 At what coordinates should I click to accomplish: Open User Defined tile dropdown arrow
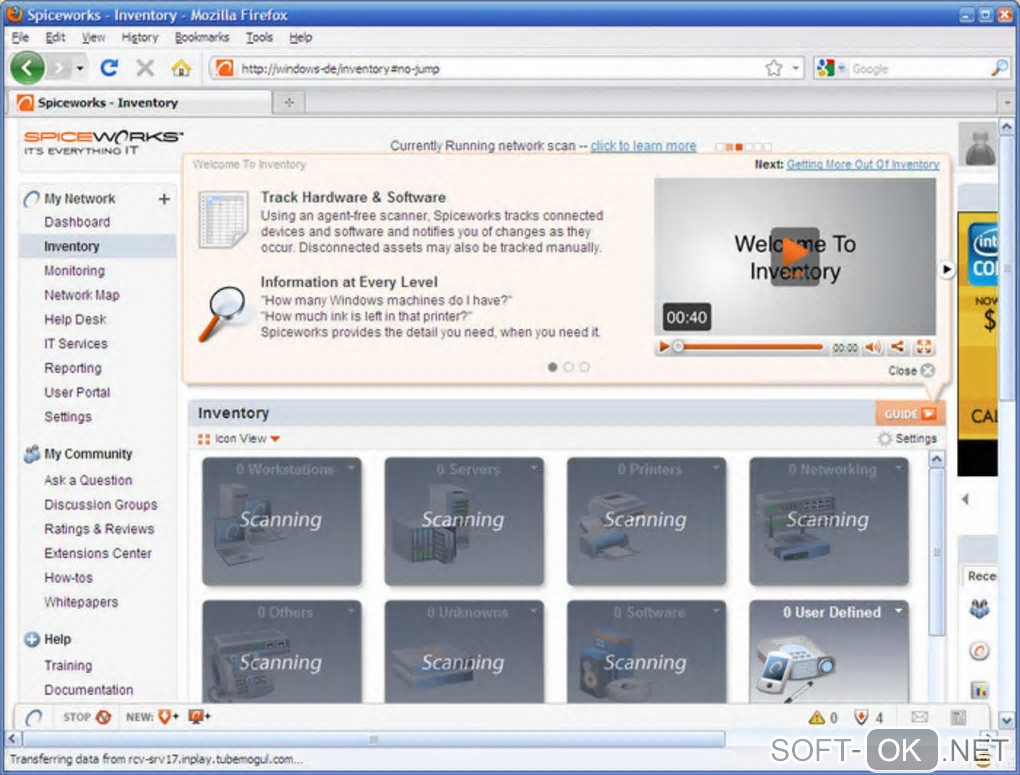pos(898,611)
